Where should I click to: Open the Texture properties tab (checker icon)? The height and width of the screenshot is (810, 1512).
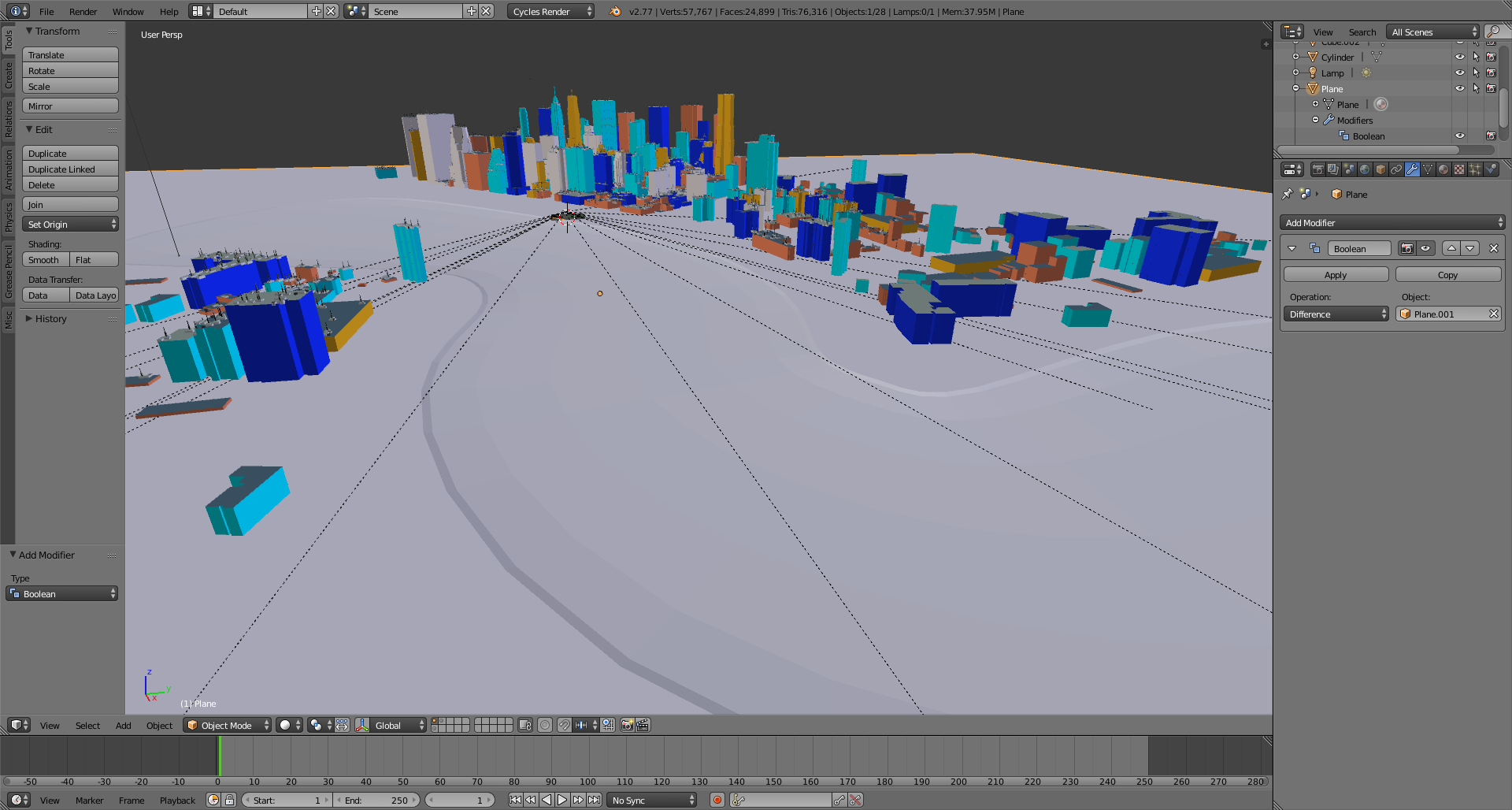[x=1459, y=169]
